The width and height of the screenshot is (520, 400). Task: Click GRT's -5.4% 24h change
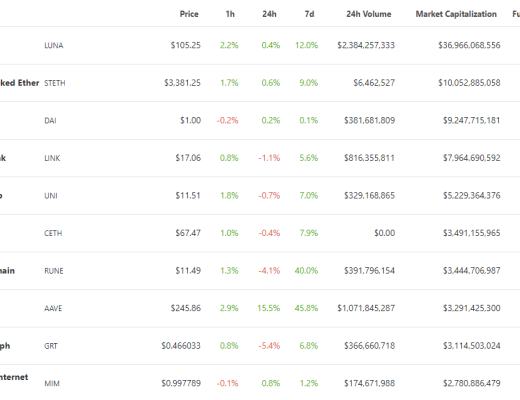point(269,346)
